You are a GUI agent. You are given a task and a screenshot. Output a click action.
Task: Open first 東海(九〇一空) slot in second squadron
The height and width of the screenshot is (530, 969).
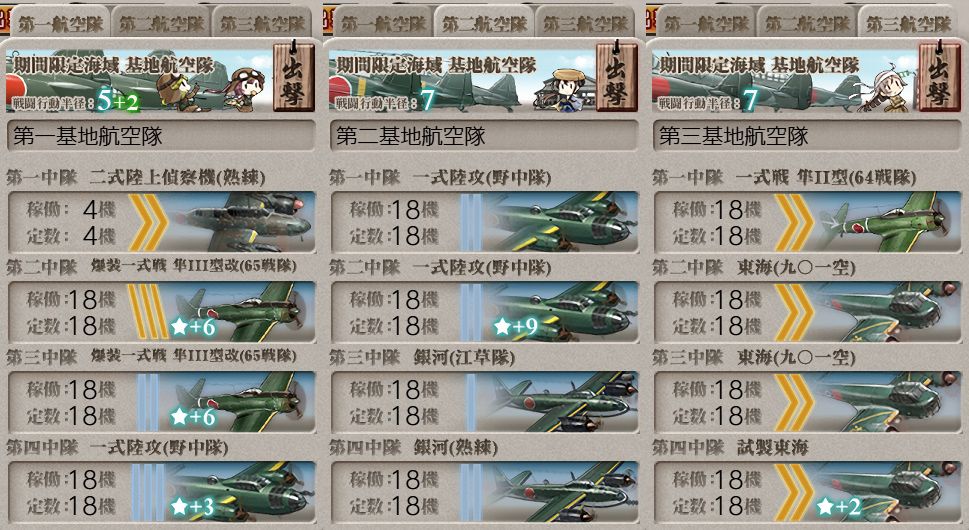[806, 311]
